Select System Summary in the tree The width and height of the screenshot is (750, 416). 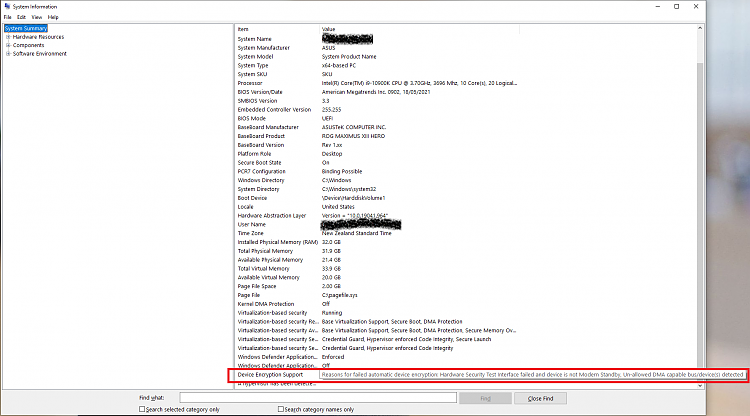26,28
